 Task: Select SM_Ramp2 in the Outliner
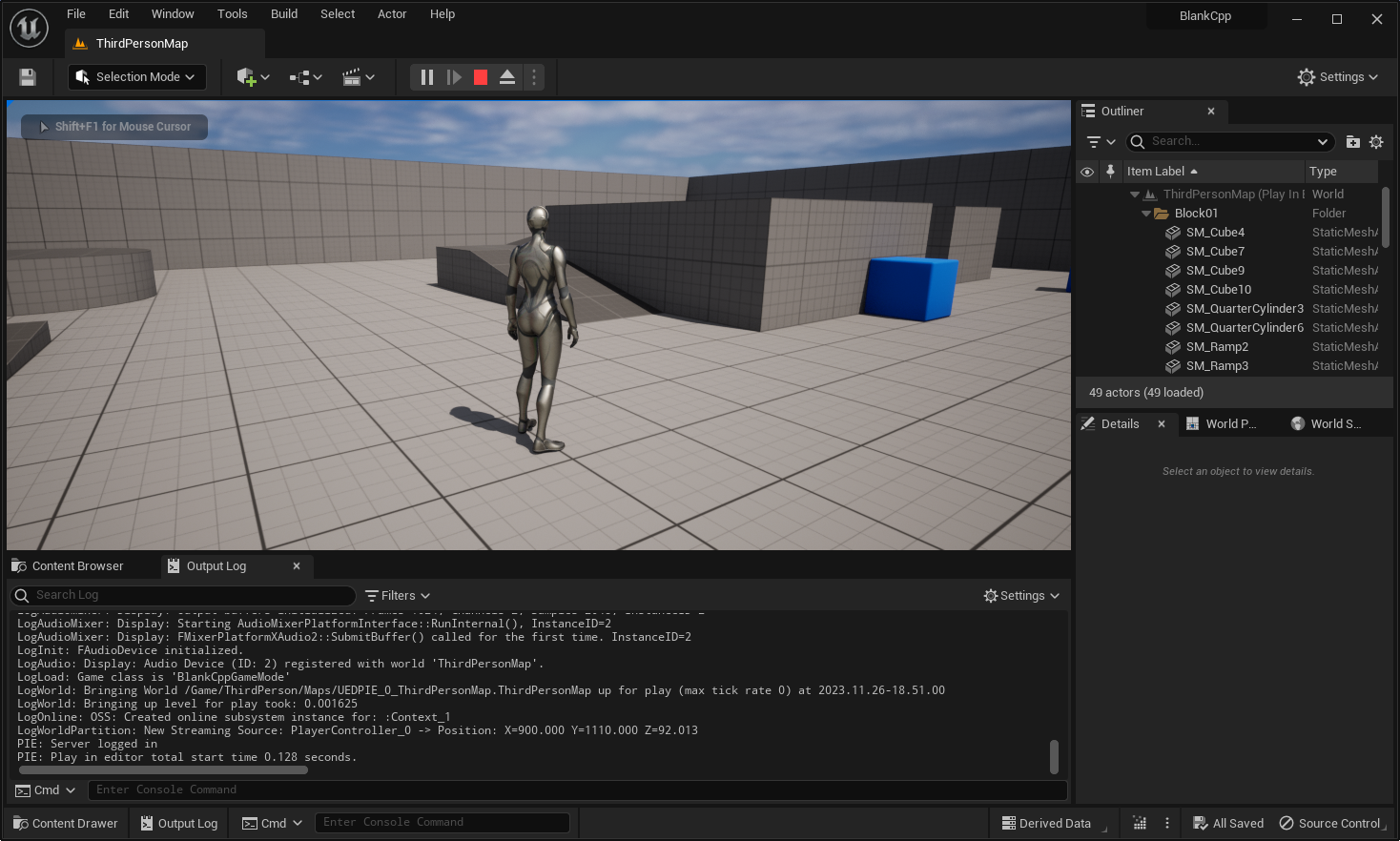click(1228, 347)
